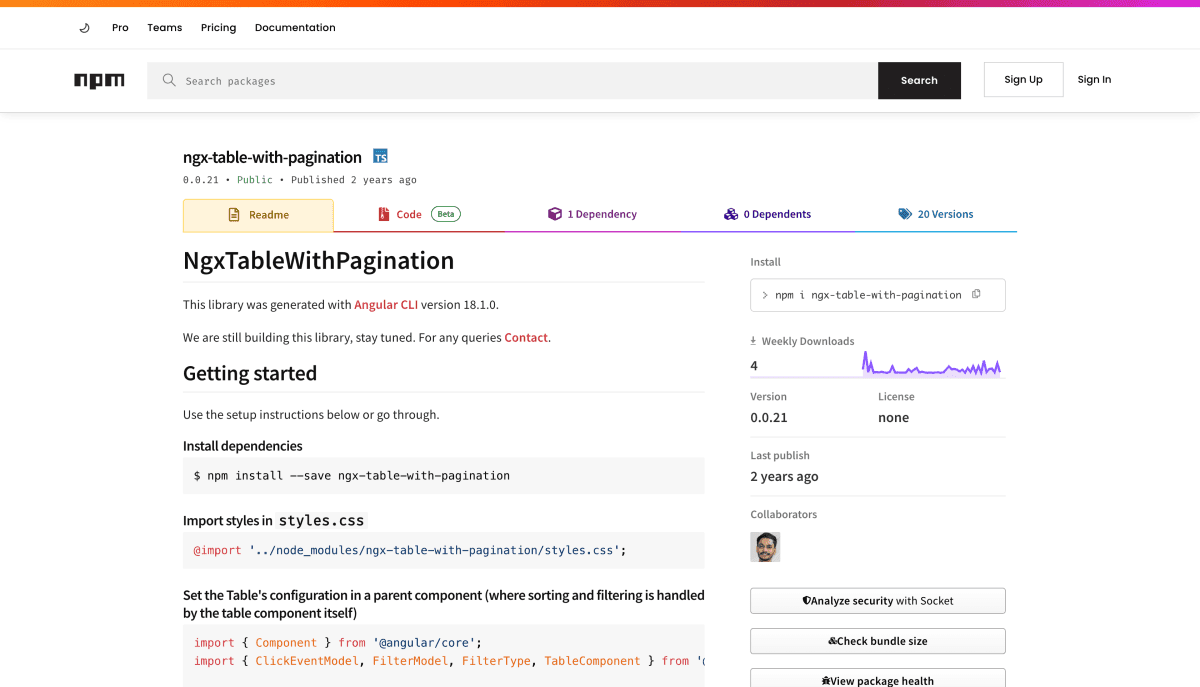Click the Public label under package name
The width and height of the screenshot is (1200, 687).
click(255, 180)
